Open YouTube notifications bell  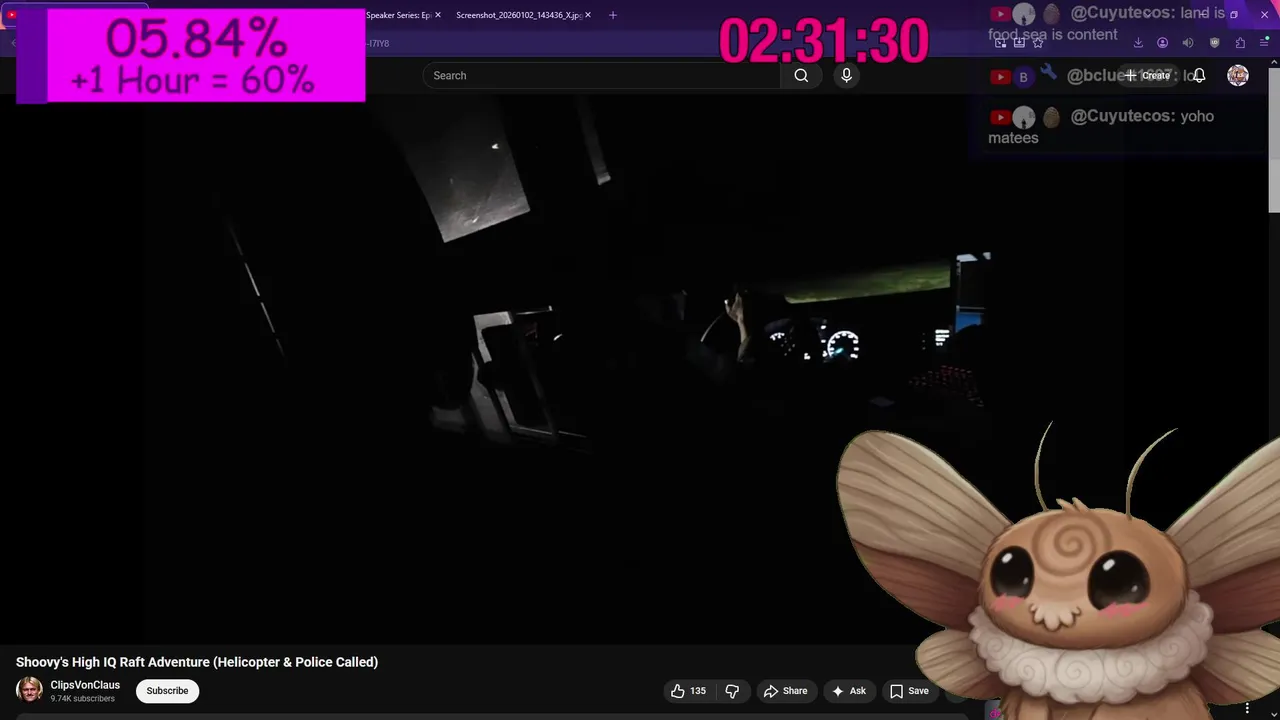[1199, 75]
